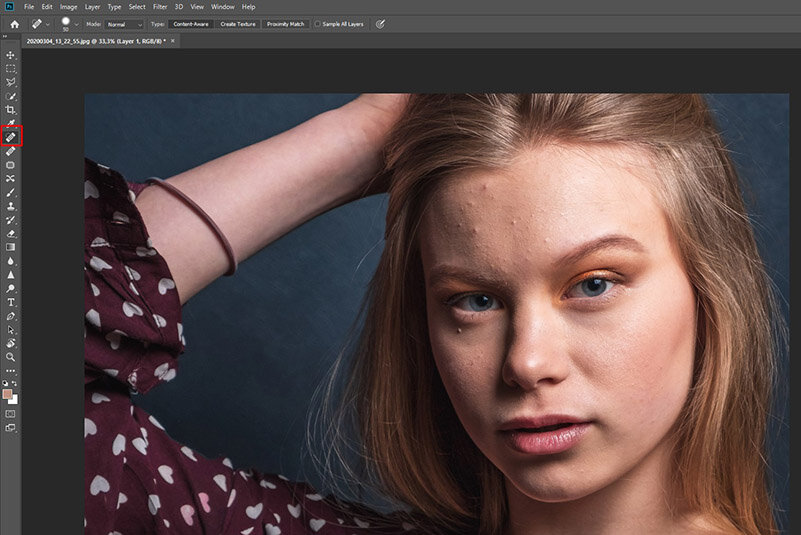Select the Crop tool

pyautogui.click(x=11, y=109)
